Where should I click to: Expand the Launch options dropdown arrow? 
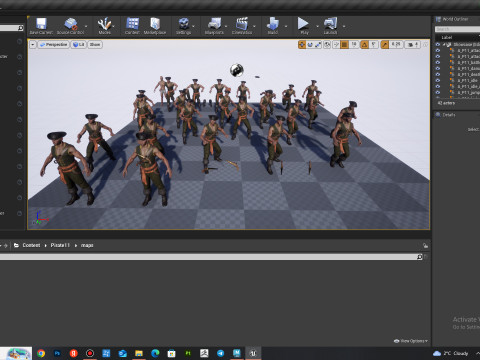[344, 26]
